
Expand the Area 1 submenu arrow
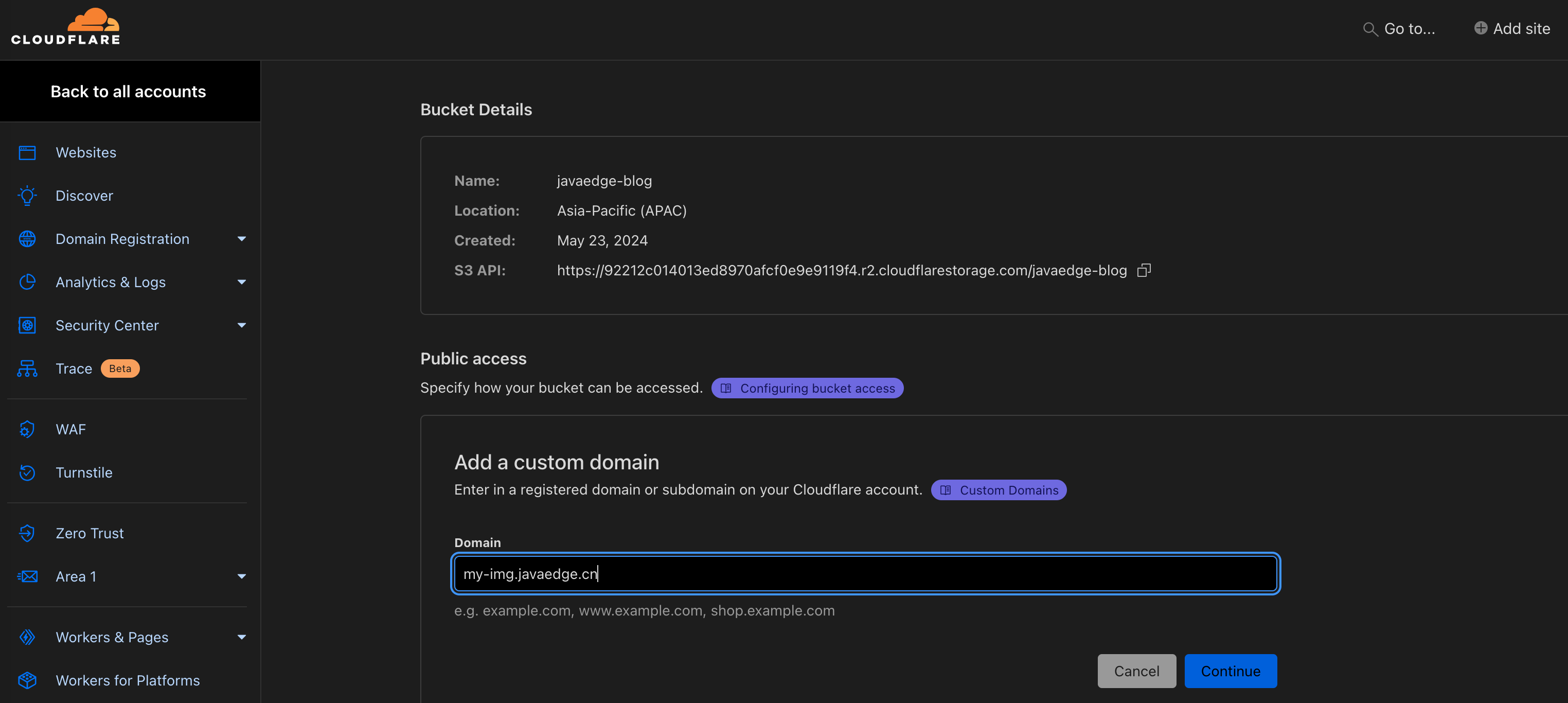pyautogui.click(x=242, y=576)
